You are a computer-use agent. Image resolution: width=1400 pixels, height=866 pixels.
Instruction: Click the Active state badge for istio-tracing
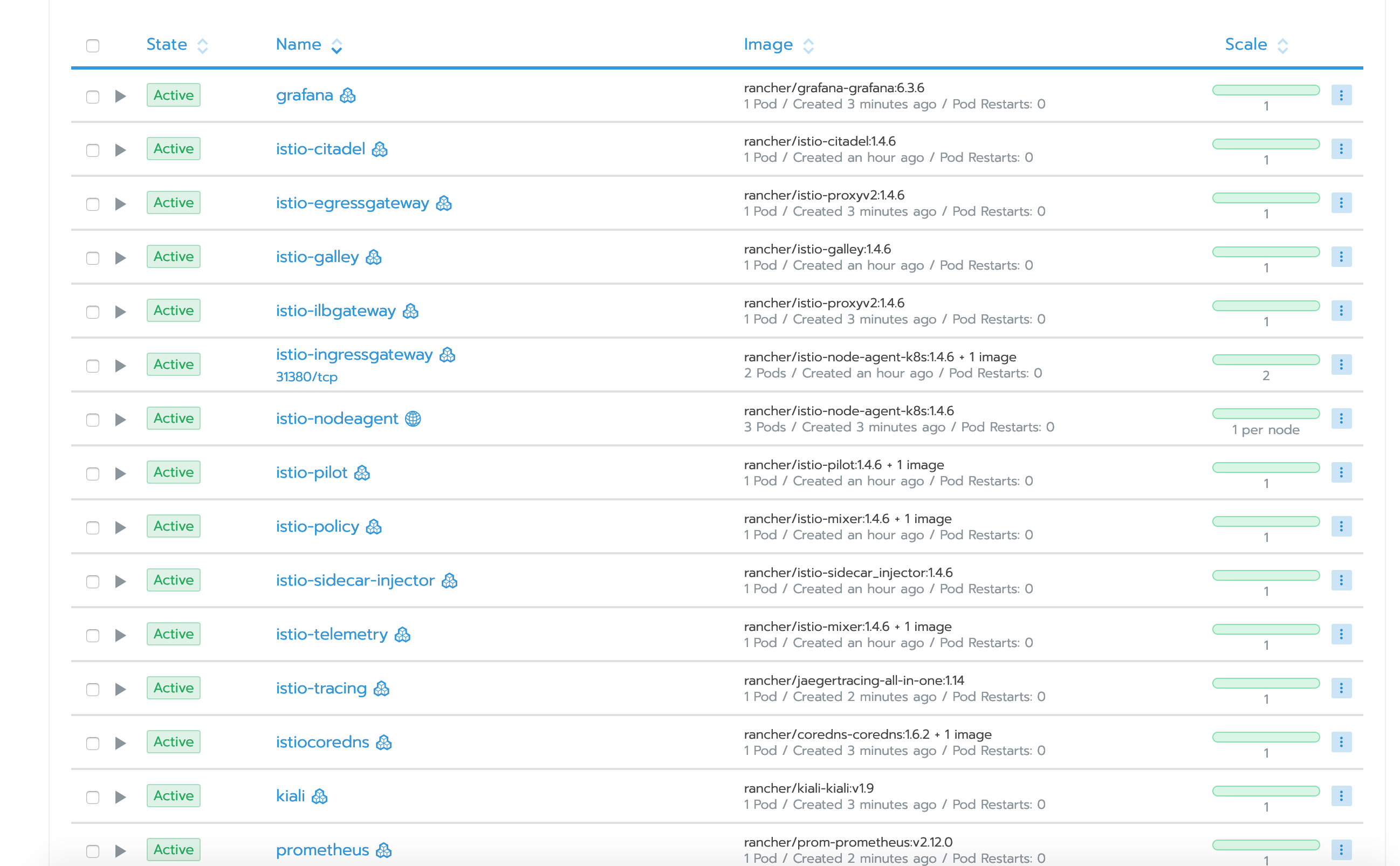(173, 688)
